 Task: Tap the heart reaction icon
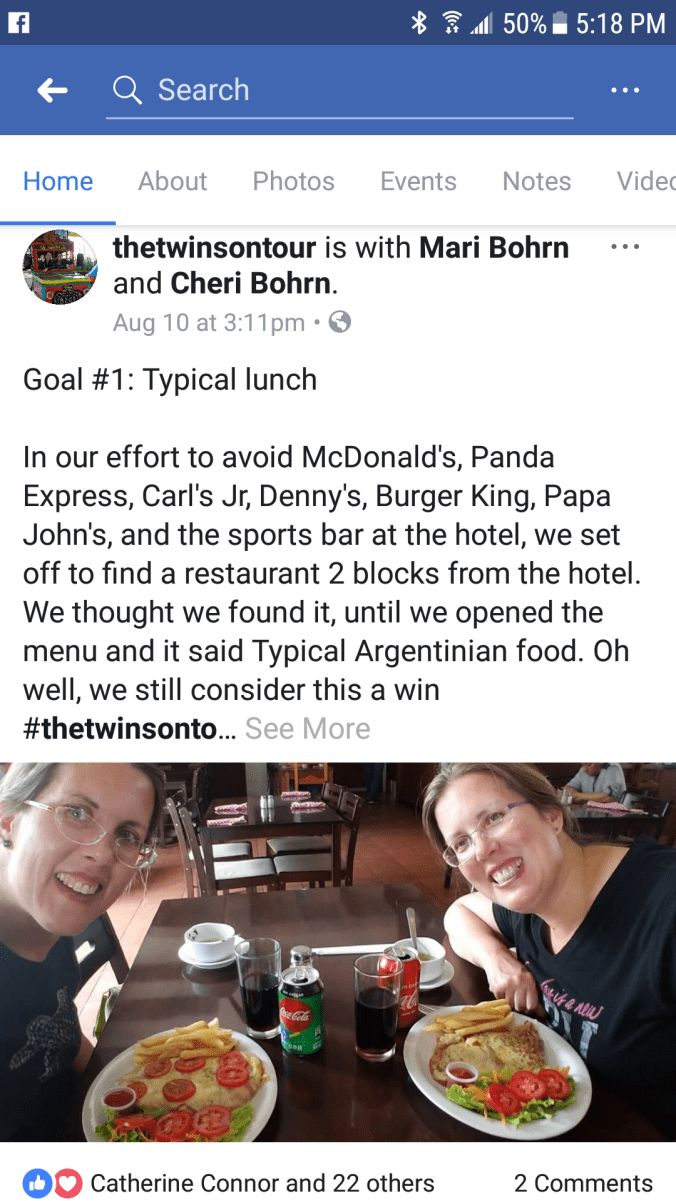67,1184
